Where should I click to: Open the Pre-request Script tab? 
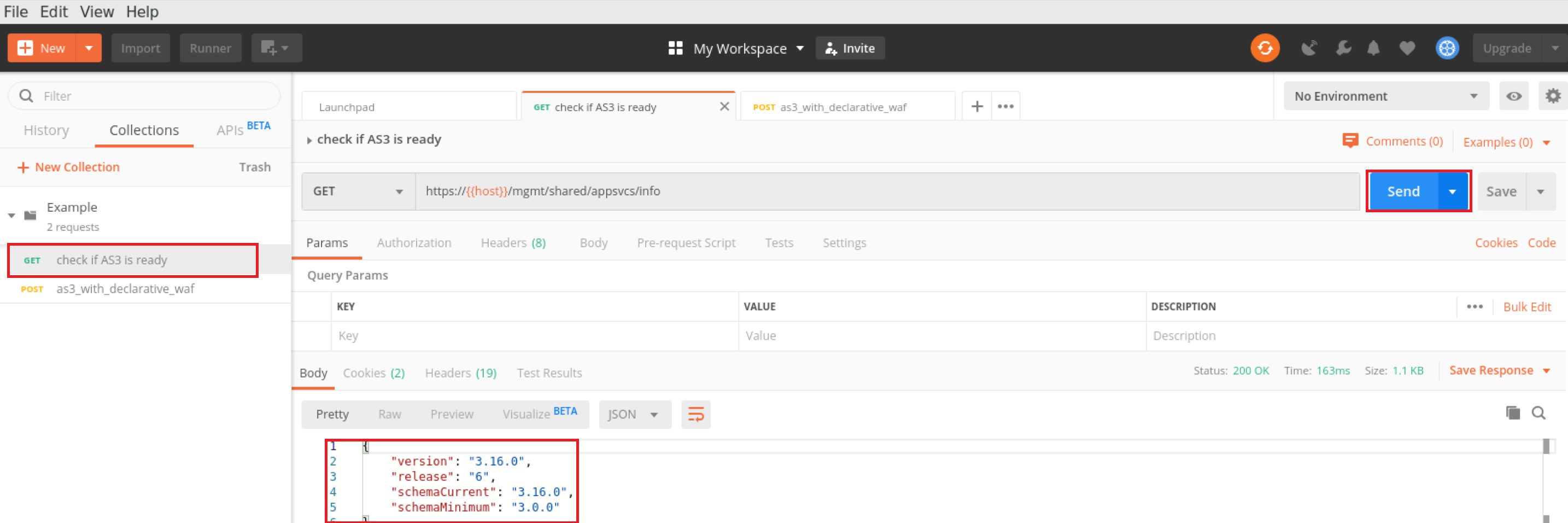686,243
